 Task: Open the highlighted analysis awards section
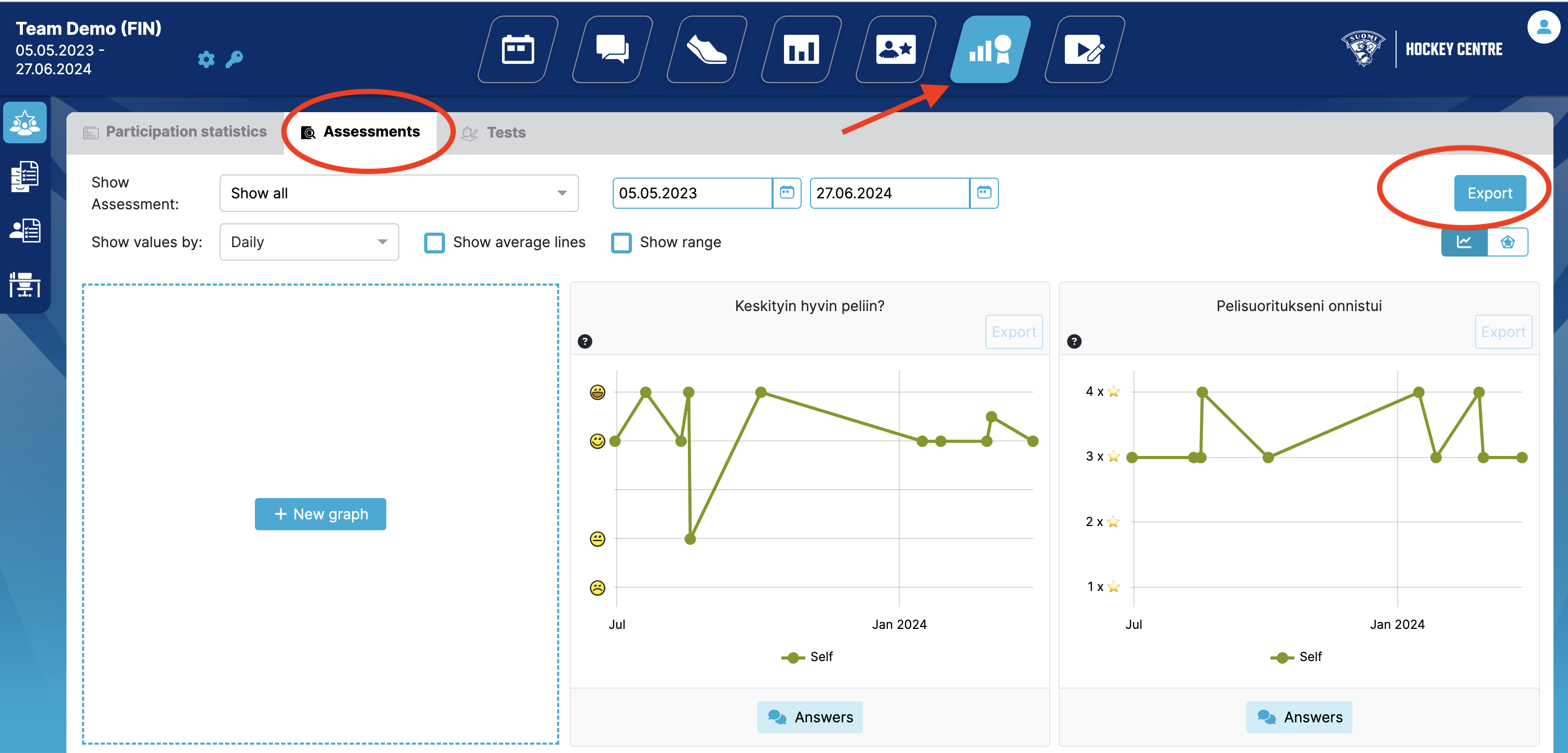click(990, 49)
